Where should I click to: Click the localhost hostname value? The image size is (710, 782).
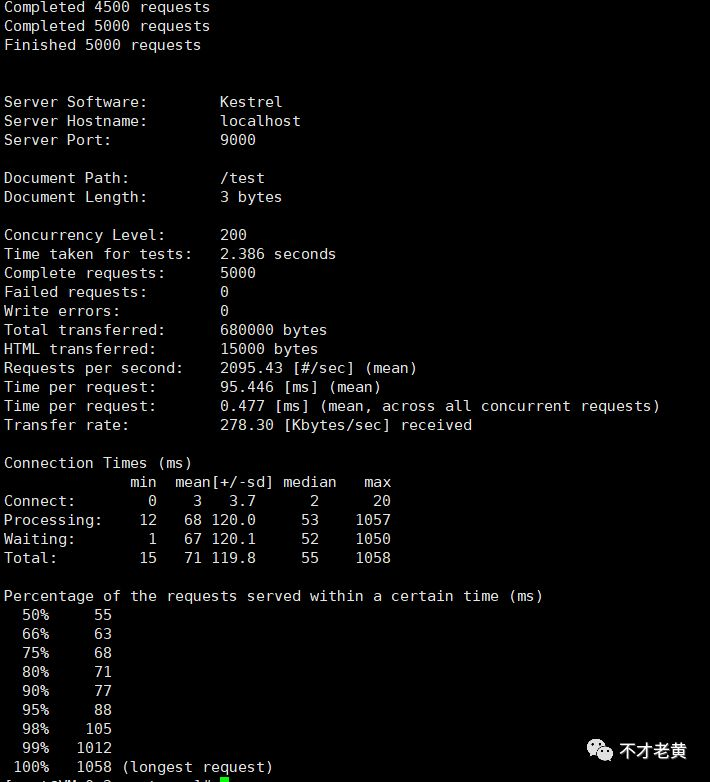point(260,121)
